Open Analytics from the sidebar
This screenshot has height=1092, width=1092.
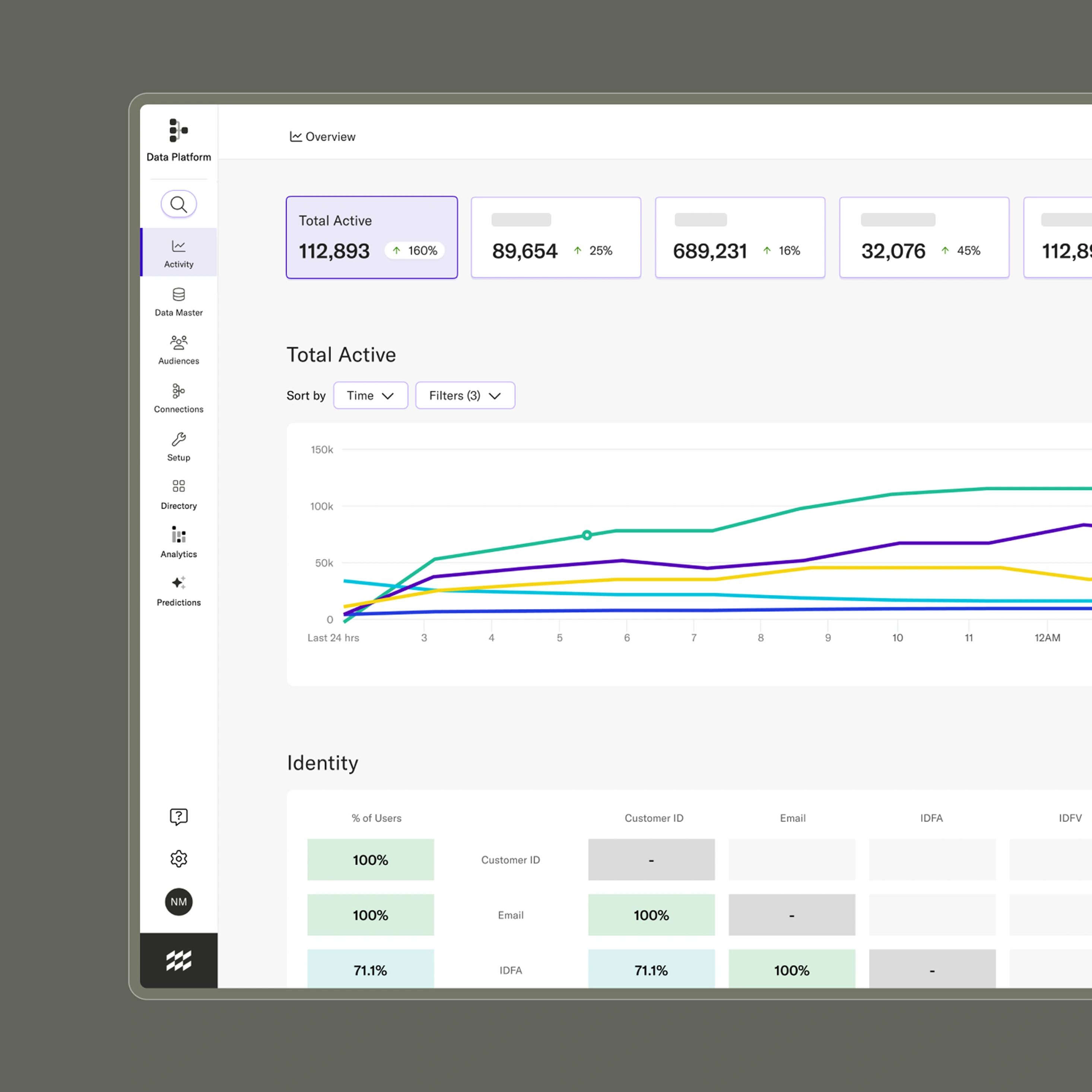(179, 543)
